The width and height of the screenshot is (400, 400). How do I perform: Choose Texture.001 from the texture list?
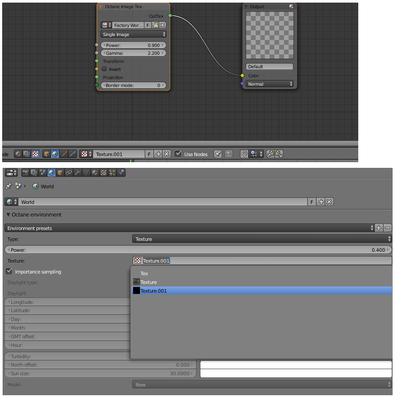coord(262,291)
